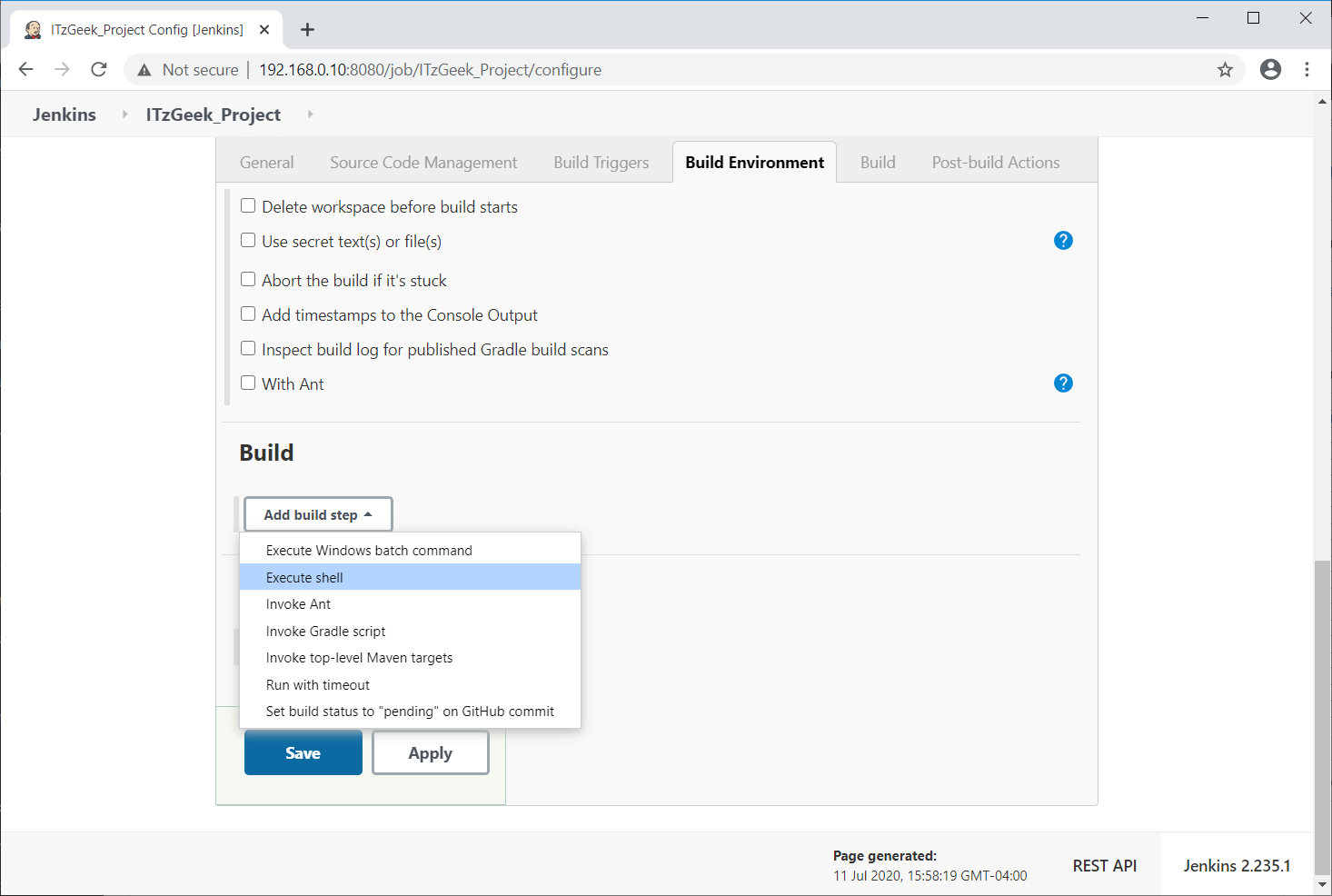
Task: Choose Invoke Gradle script
Action: pos(410,632)
